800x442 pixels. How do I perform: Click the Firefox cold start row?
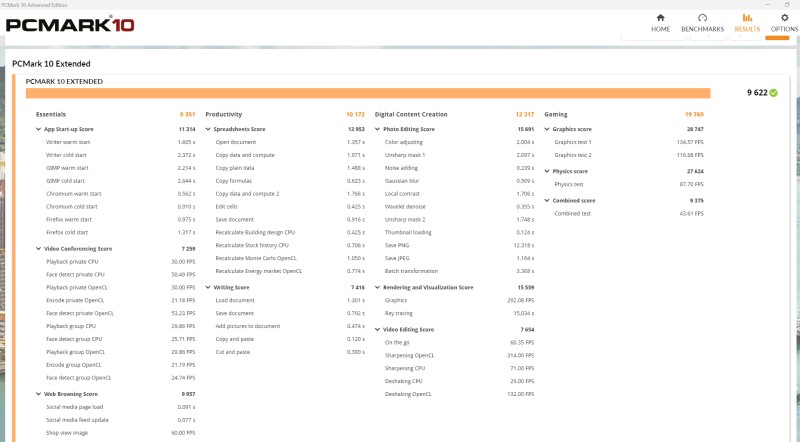tap(120, 232)
